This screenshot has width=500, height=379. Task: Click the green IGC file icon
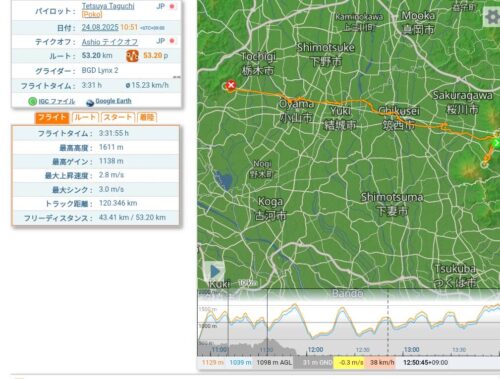pyautogui.click(x=32, y=101)
